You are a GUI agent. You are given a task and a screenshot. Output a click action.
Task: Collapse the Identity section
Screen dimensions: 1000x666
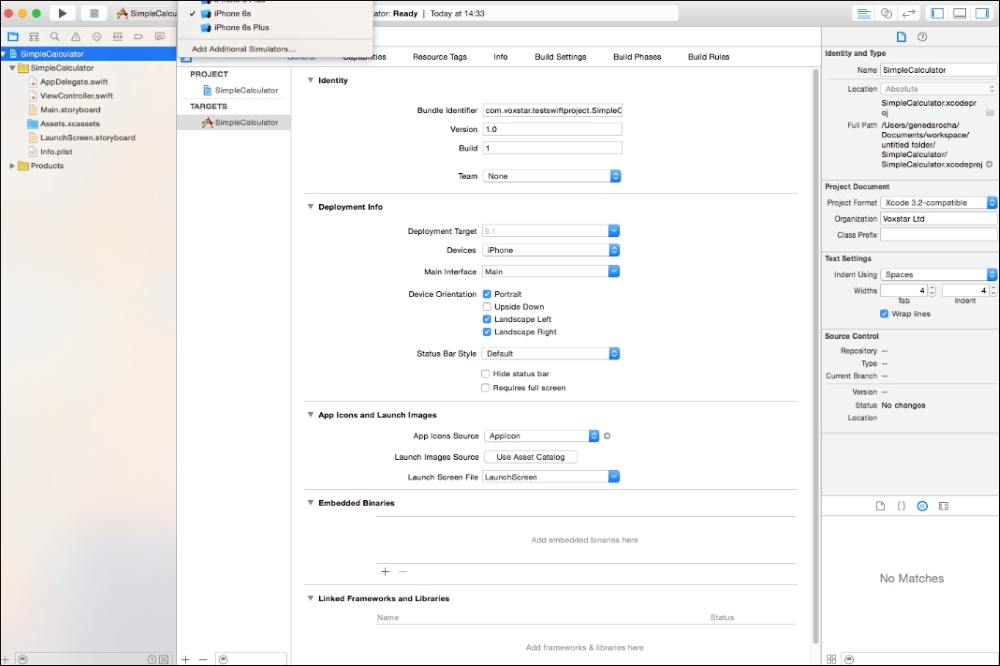point(311,80)
